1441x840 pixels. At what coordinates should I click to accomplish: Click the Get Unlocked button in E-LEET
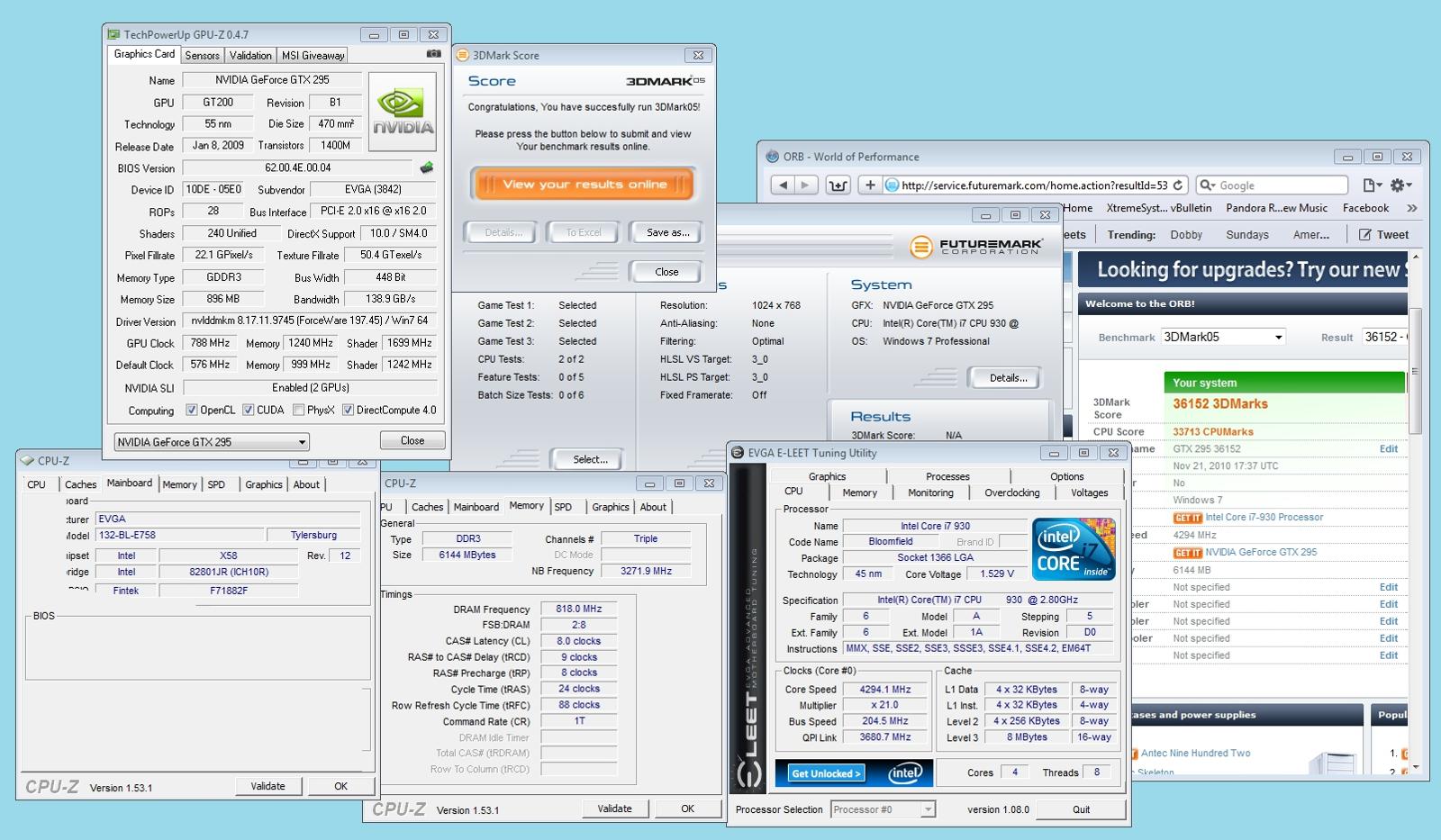[826, 773]
